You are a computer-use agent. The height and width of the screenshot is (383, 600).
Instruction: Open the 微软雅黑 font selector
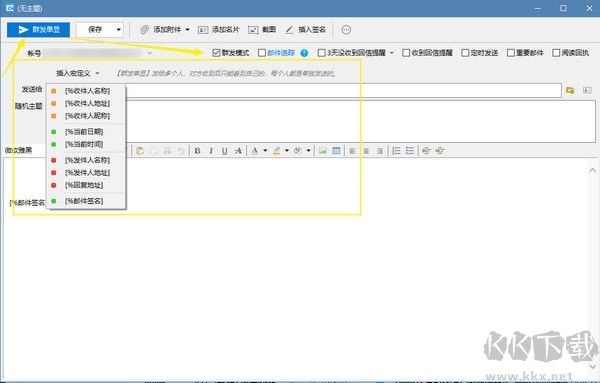point(24,150)
